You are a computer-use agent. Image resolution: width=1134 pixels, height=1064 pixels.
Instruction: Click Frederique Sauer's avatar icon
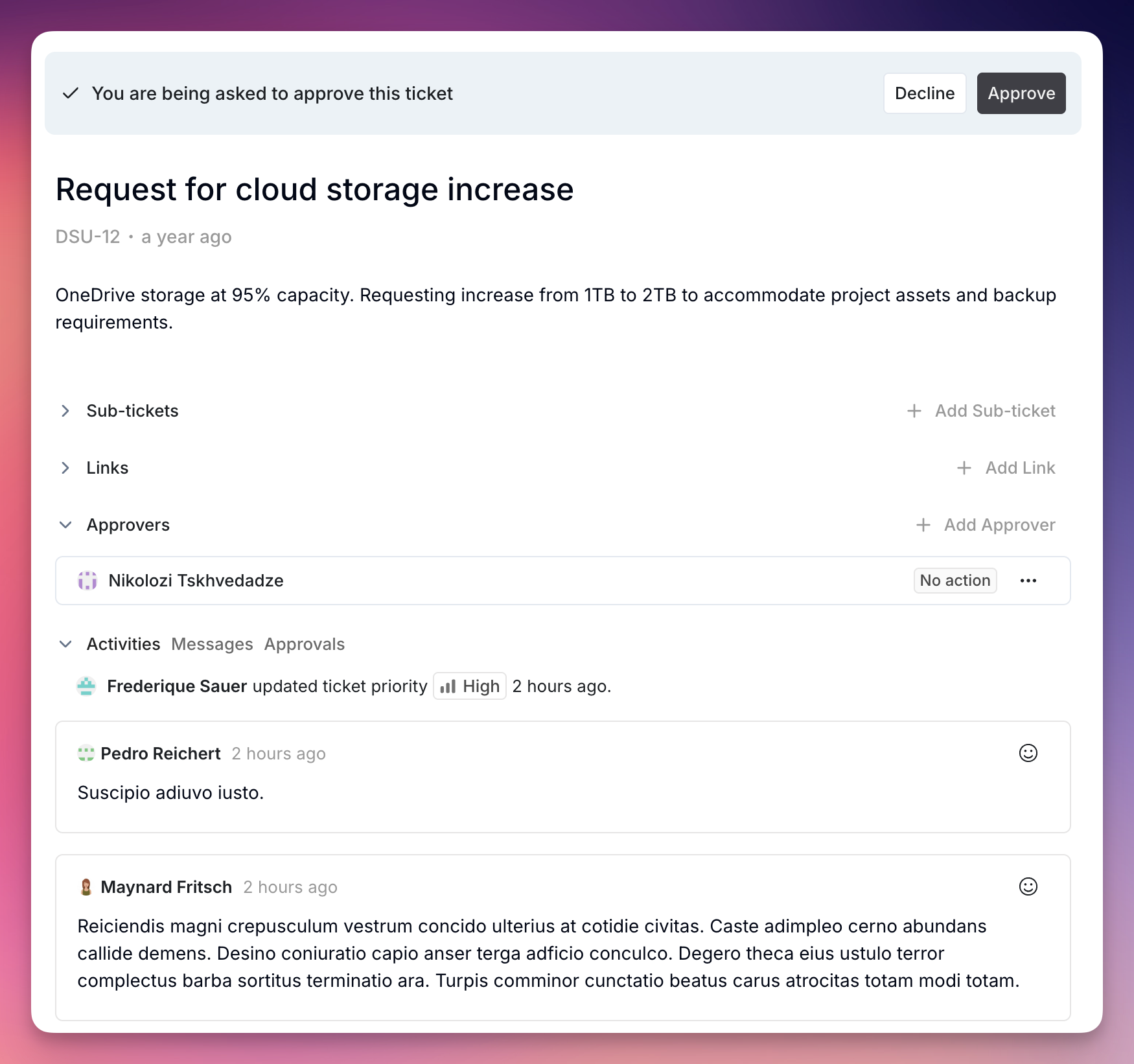(x=86, y=686)
